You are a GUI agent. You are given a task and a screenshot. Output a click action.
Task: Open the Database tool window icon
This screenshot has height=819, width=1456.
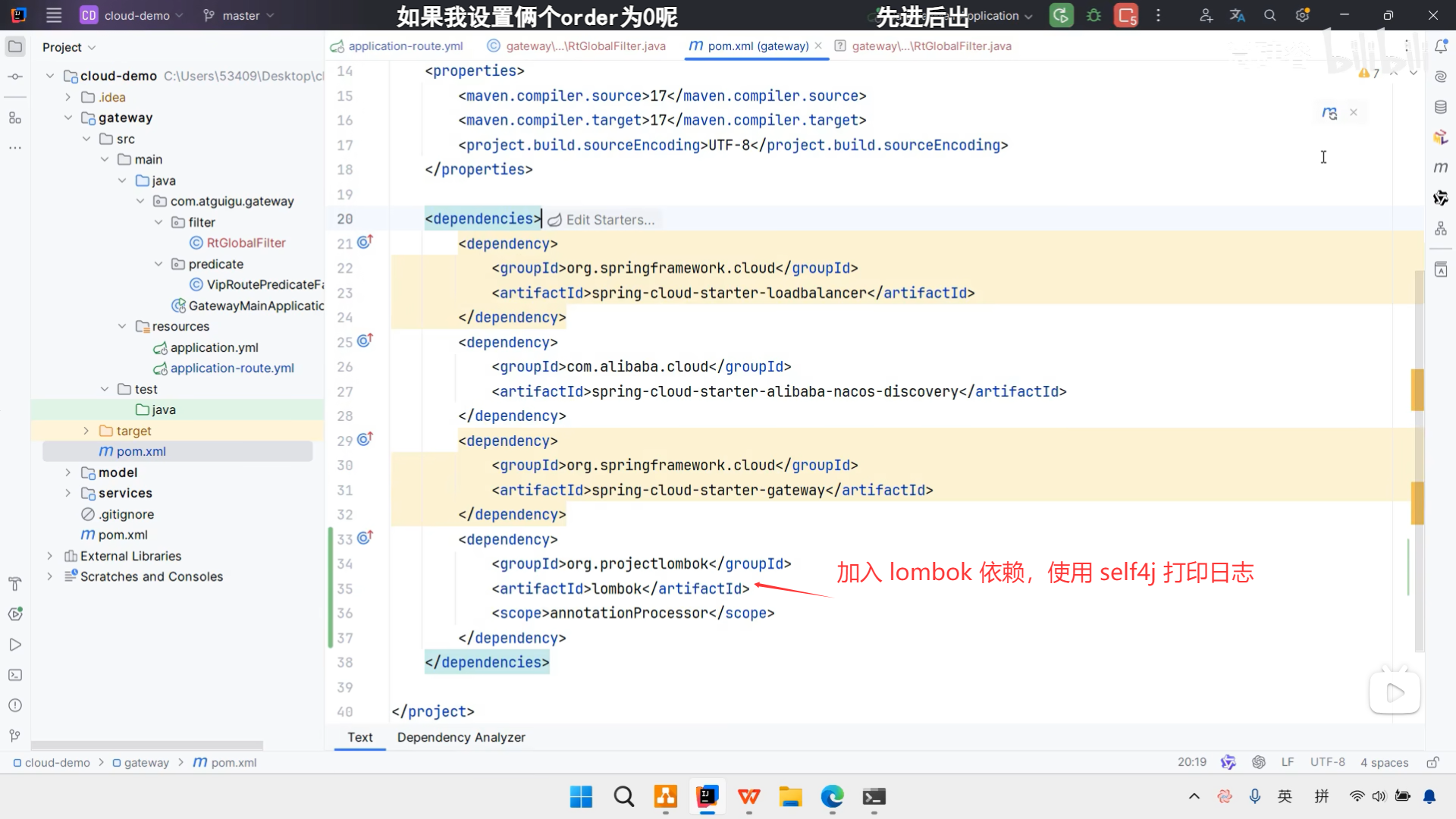1441,107
